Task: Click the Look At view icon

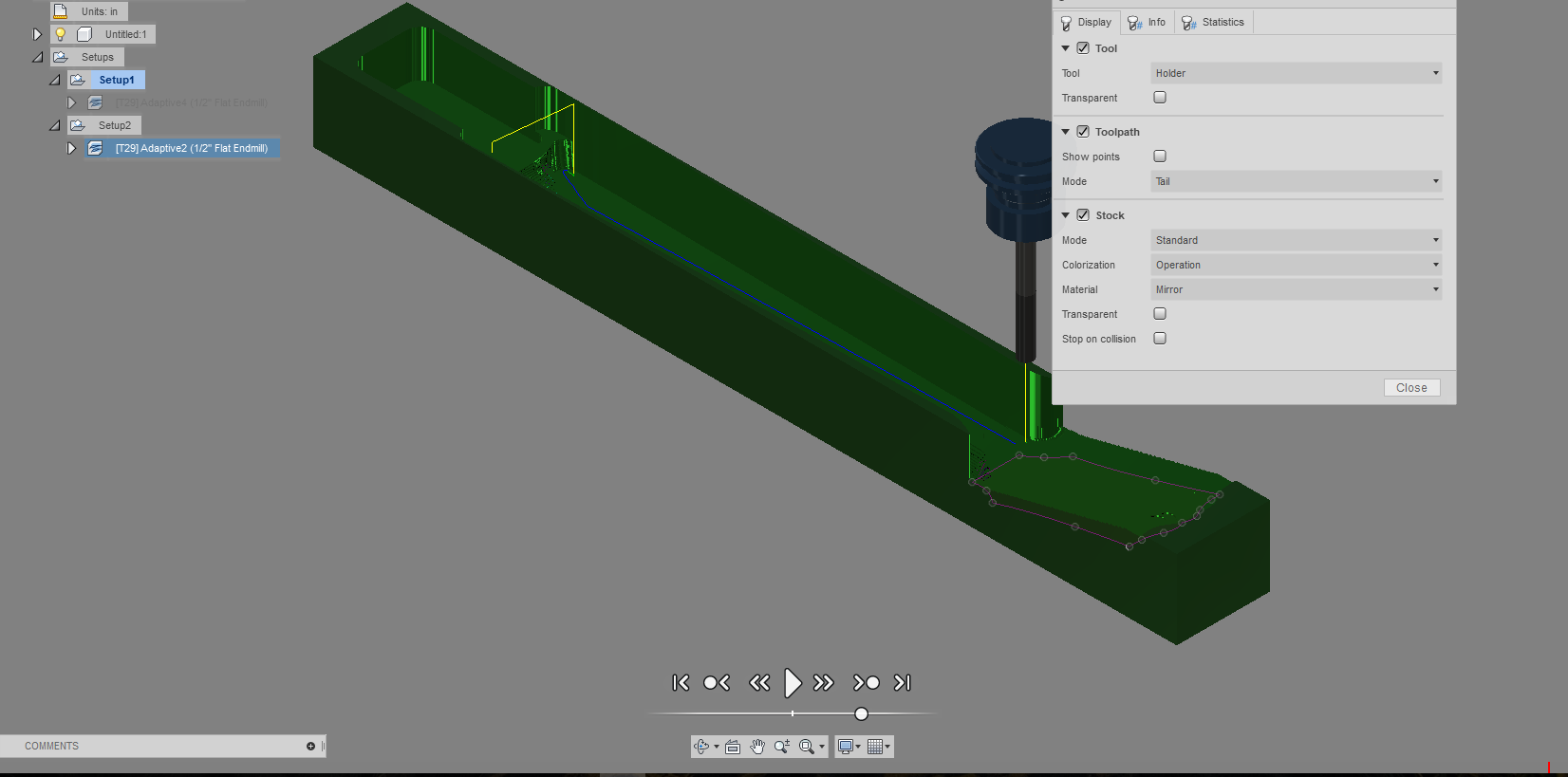Action: [733, 747]
